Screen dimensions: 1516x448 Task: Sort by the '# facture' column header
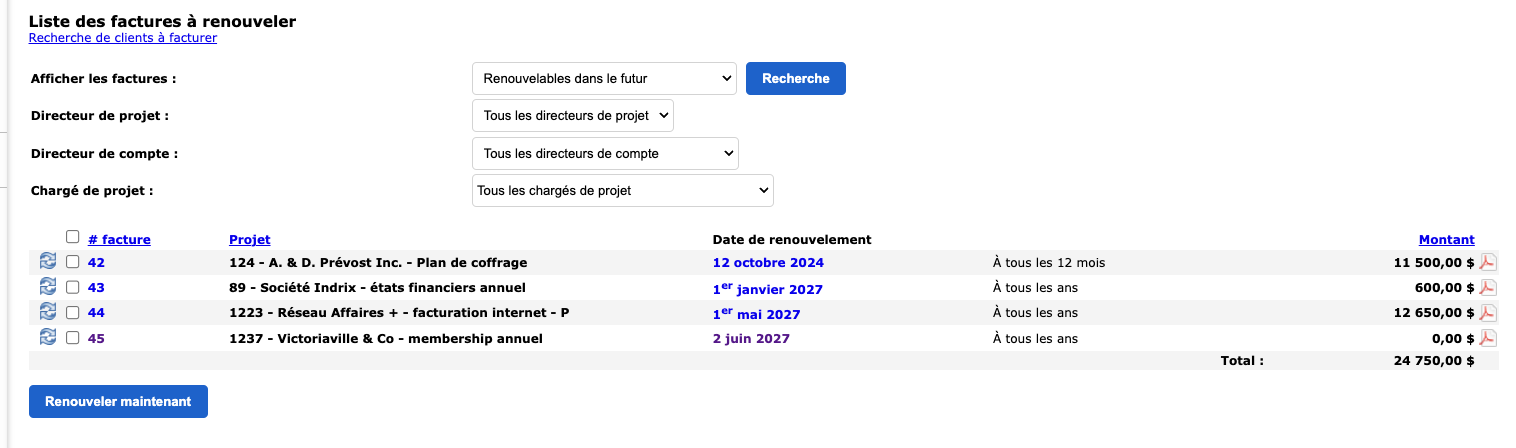pos(119,240)
